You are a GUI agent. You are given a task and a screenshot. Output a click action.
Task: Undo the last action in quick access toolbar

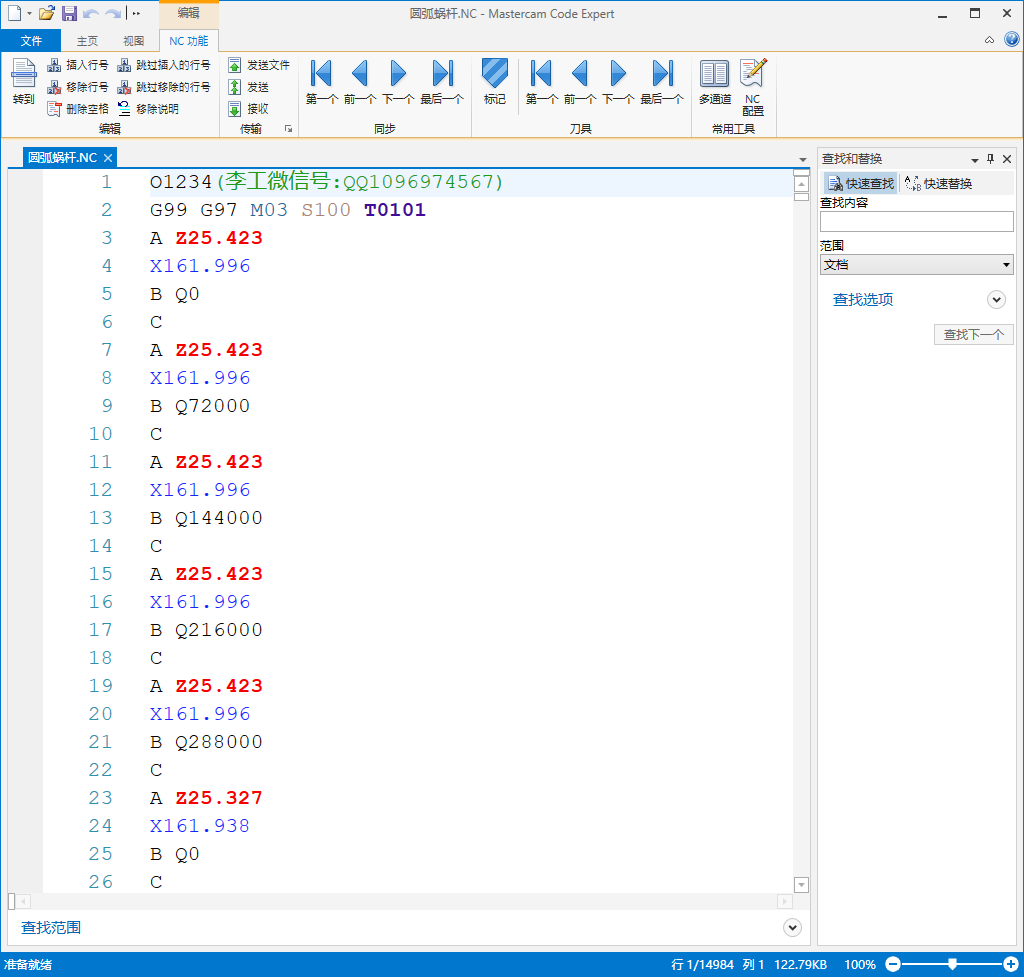click(x=91, y=13)
